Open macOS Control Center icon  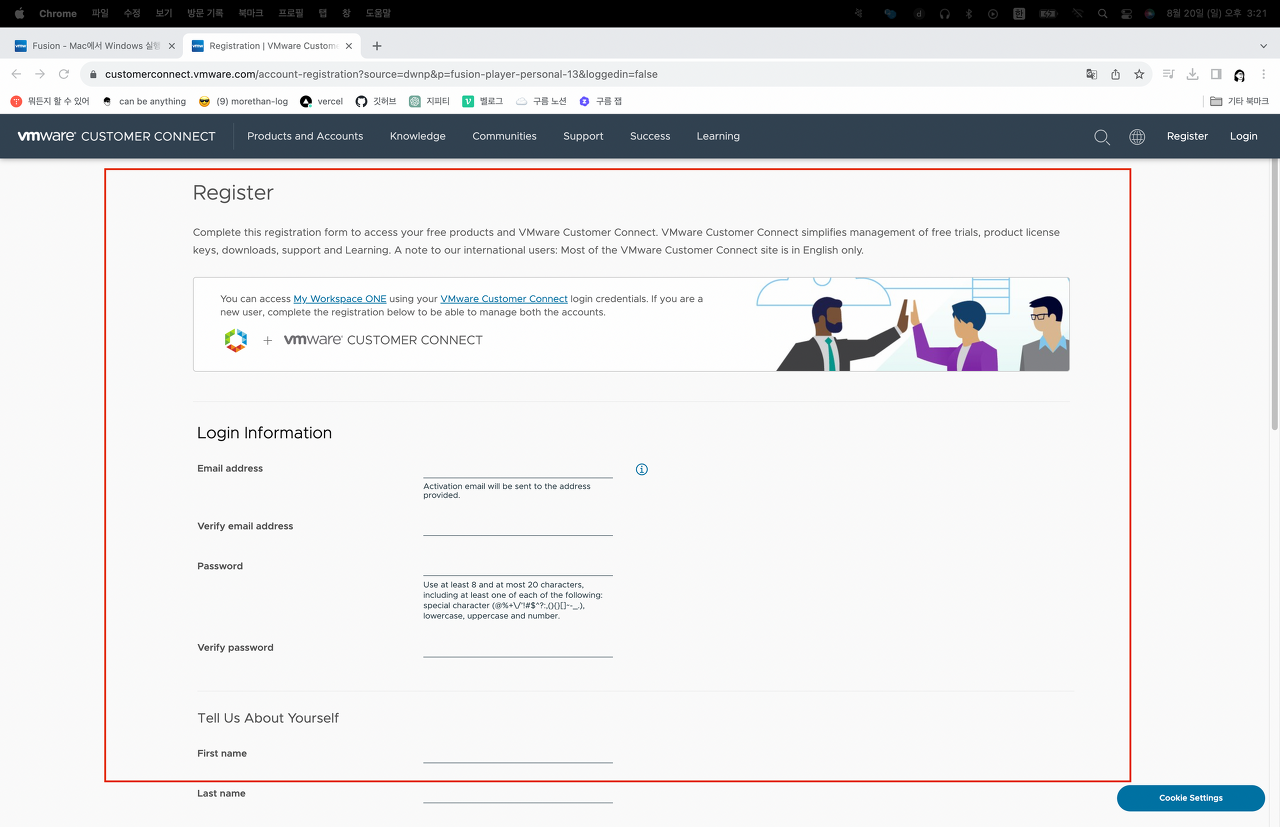[1126, 13]
